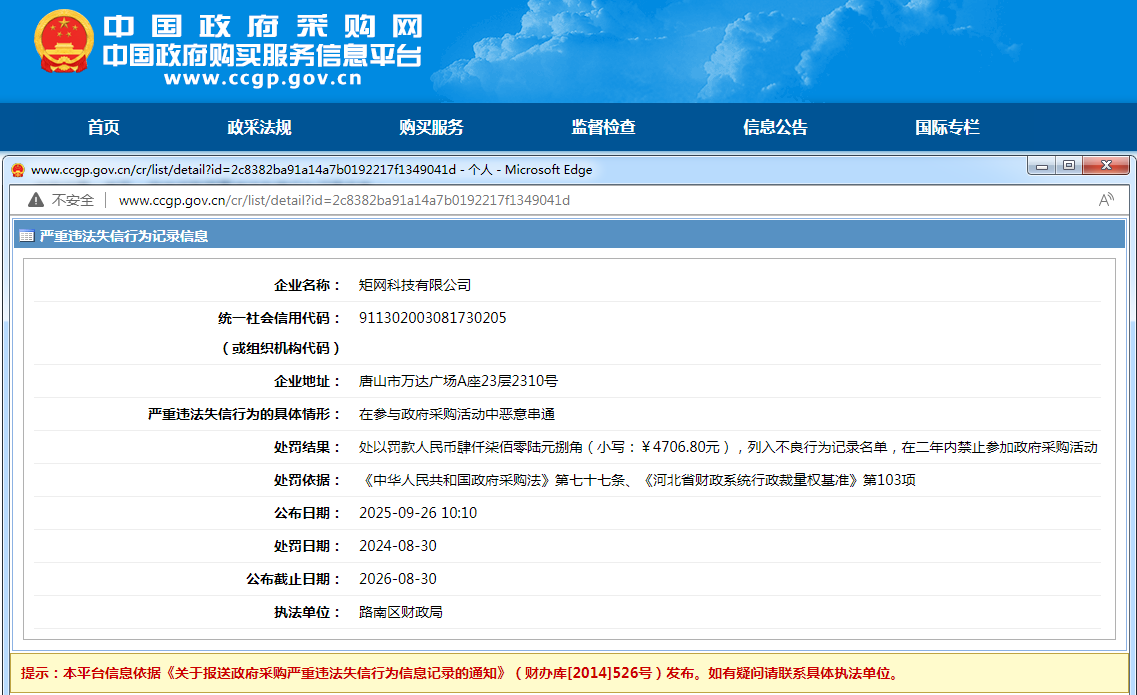Select the penalty result text with ¥4706.80元
Viewport: 1137px width, 695px height.
(x=728, y=447)
